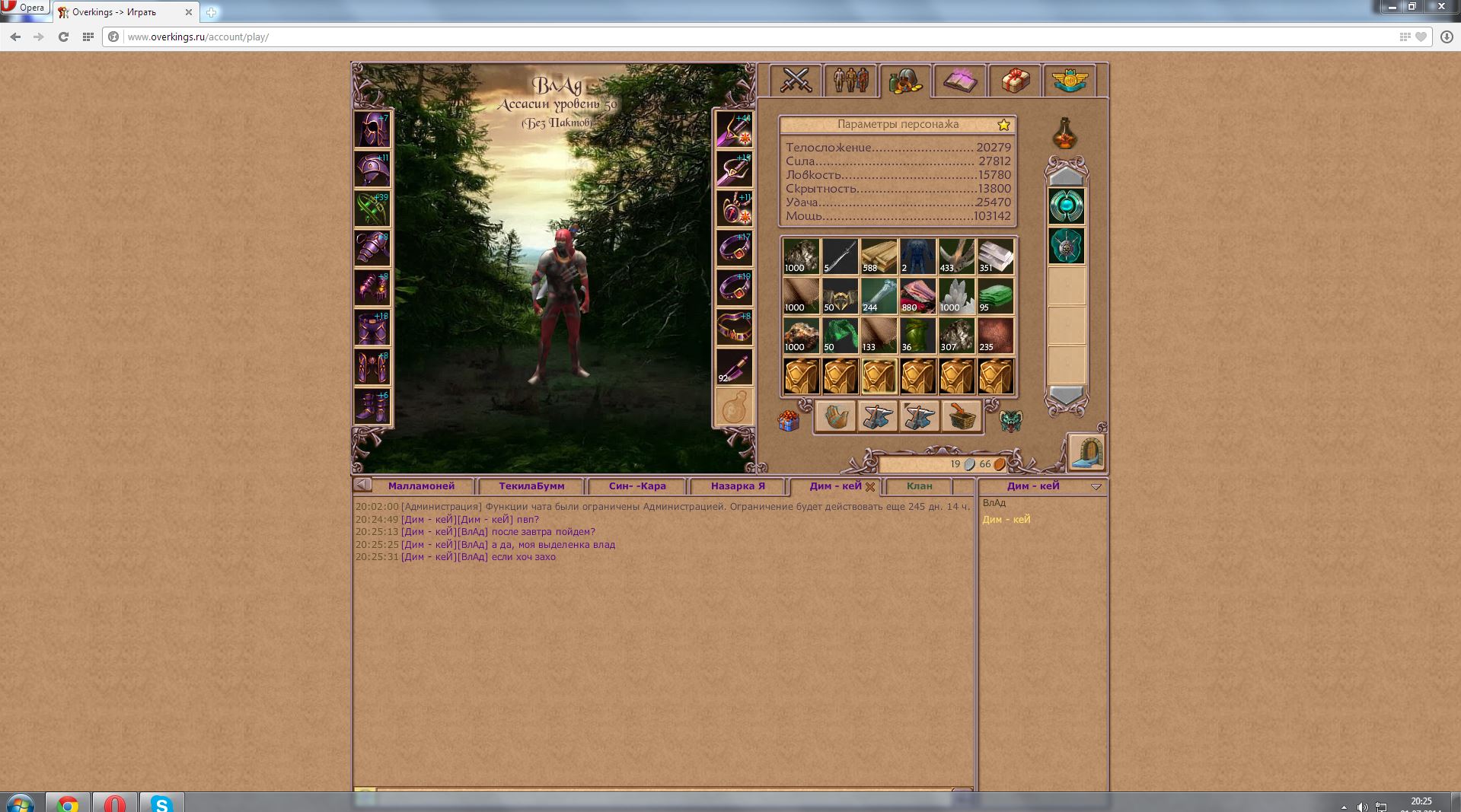Open the winged emblem tab
This screenshot has width=1461, height=812.
tap(1070, 80)
